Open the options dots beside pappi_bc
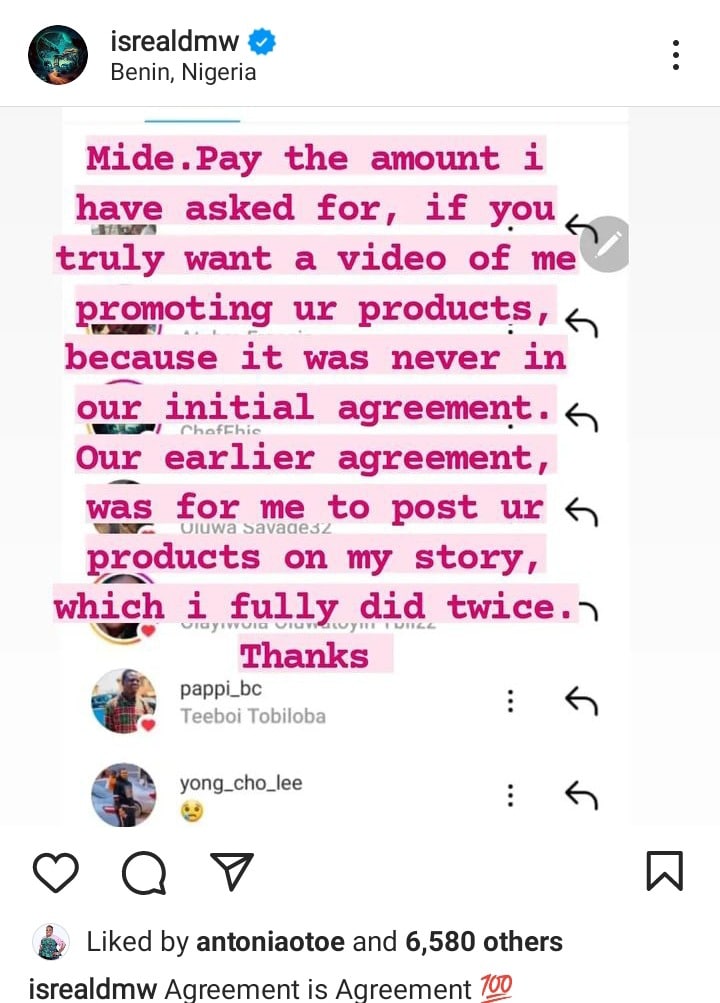 511,701
